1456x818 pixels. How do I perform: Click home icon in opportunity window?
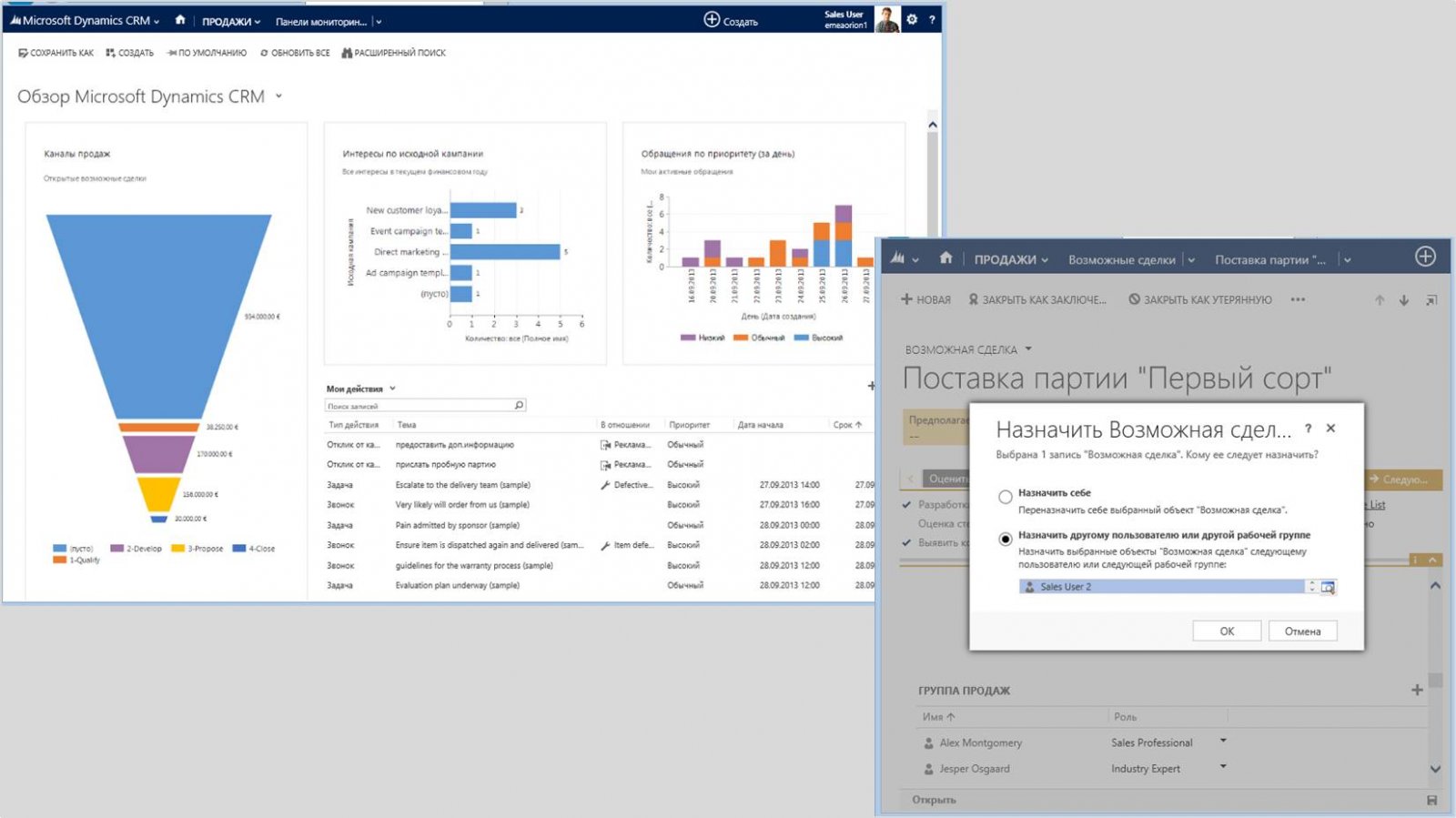click(945, 258)
